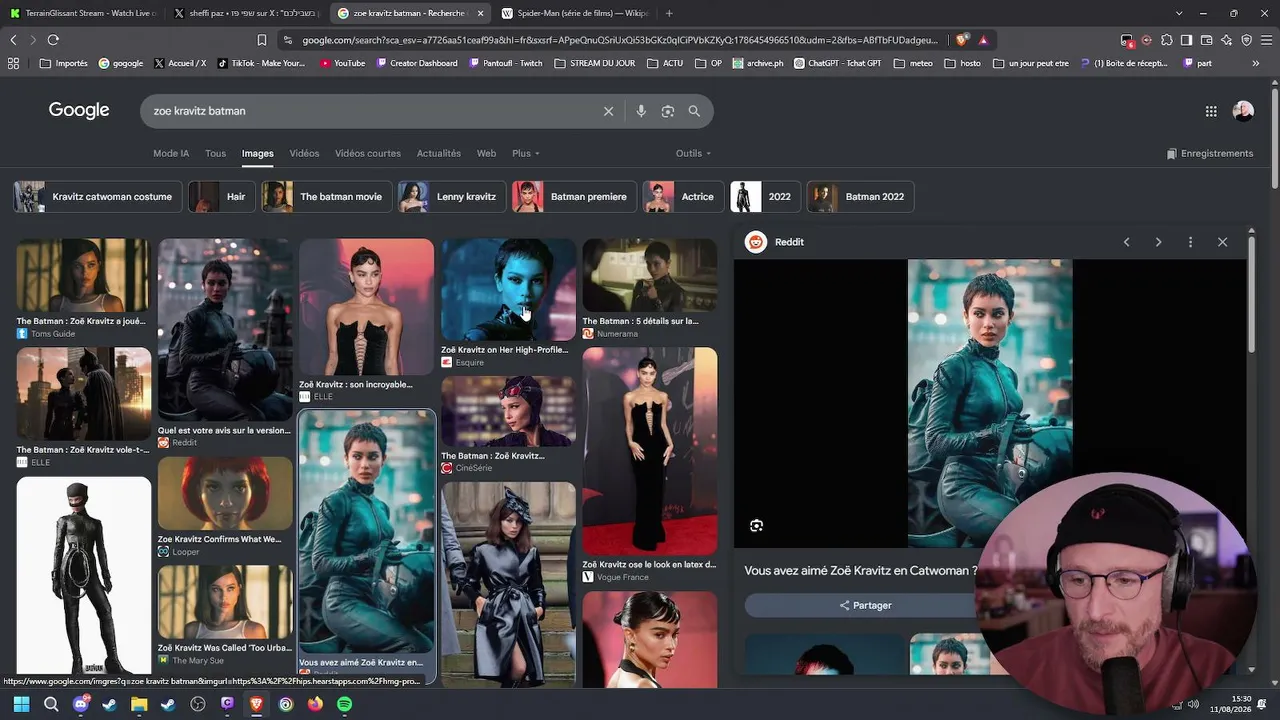
Task: Filter by Batman premiere chip
Action: click(574, 197)
